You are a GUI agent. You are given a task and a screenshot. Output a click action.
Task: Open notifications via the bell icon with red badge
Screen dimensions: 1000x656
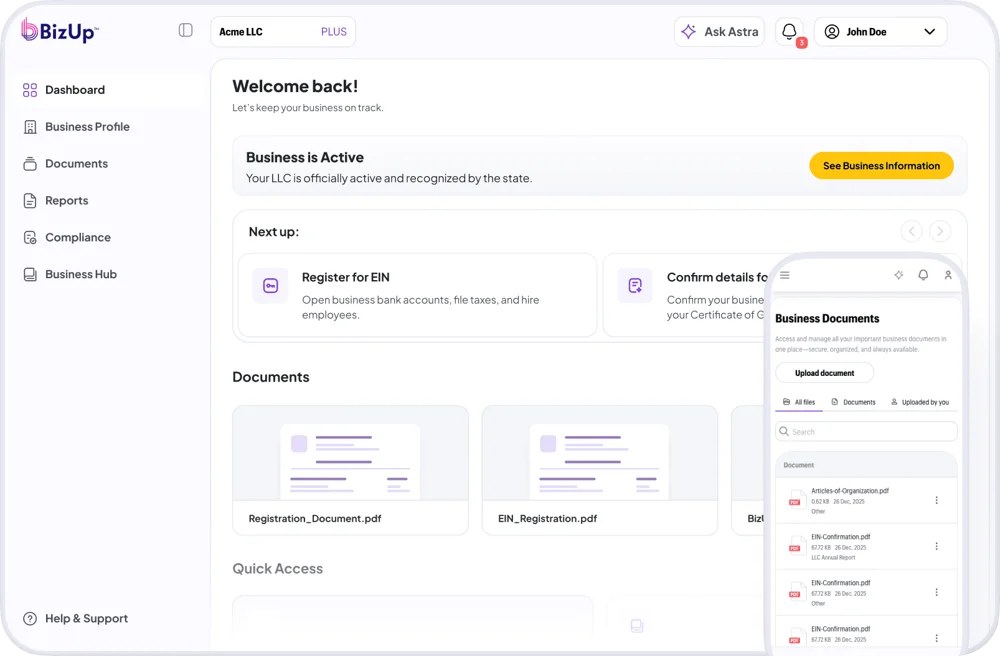(790, 32)
